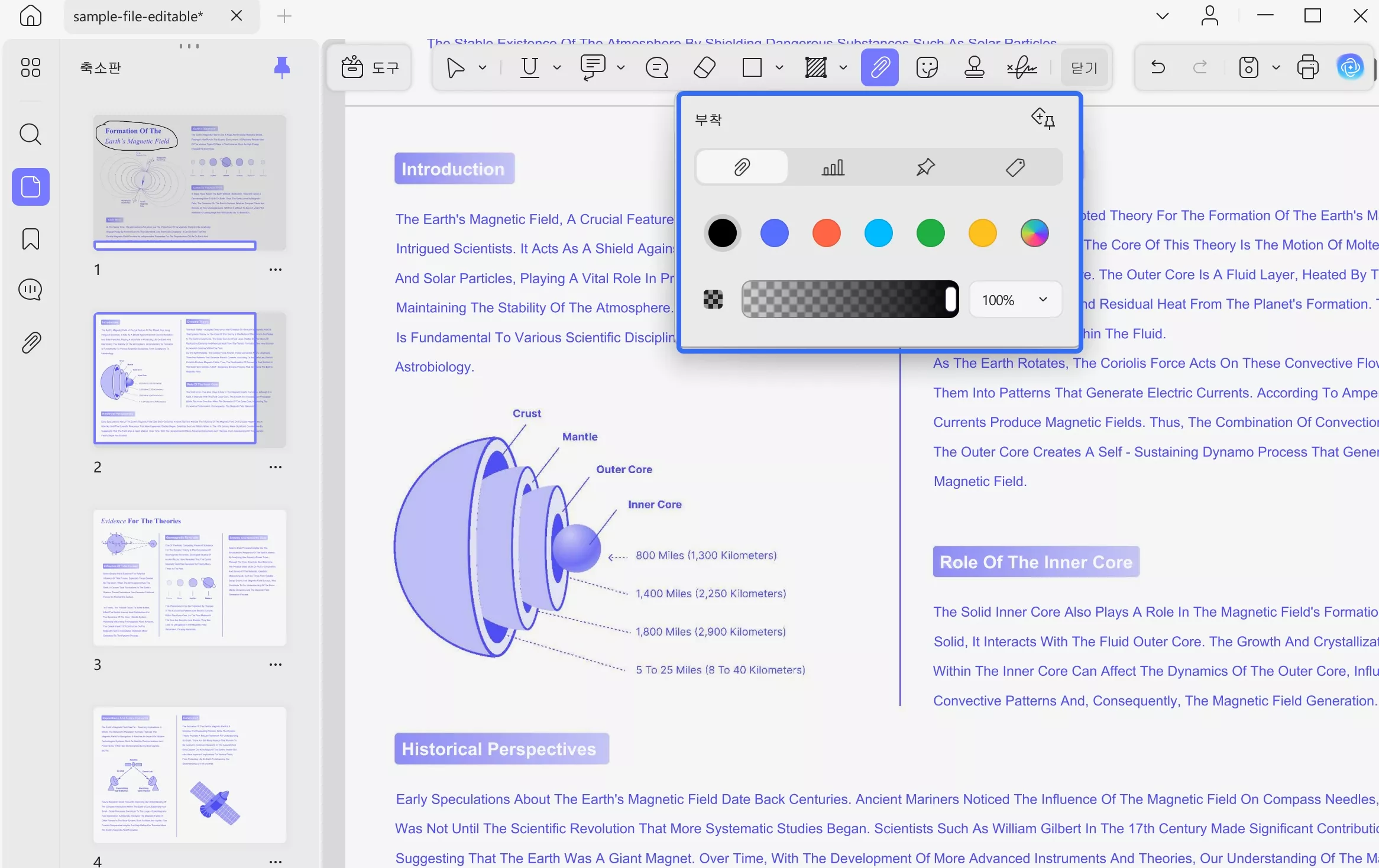Image resolution: width=1379 pixels, height=868 pixels.
Task: Choose tag attachment icon style
Action: (x=1015, y=167)
